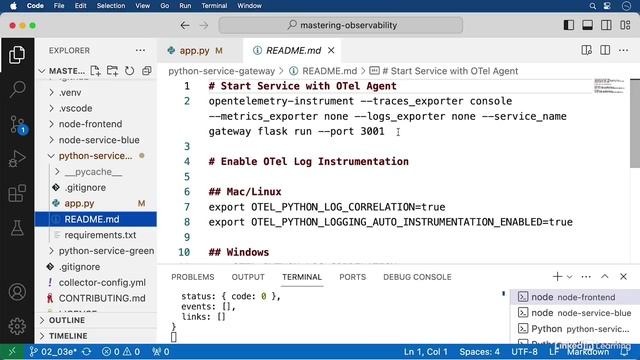
Task: Switch to the PROBLEMS panel tab
Action: point(193,277)
